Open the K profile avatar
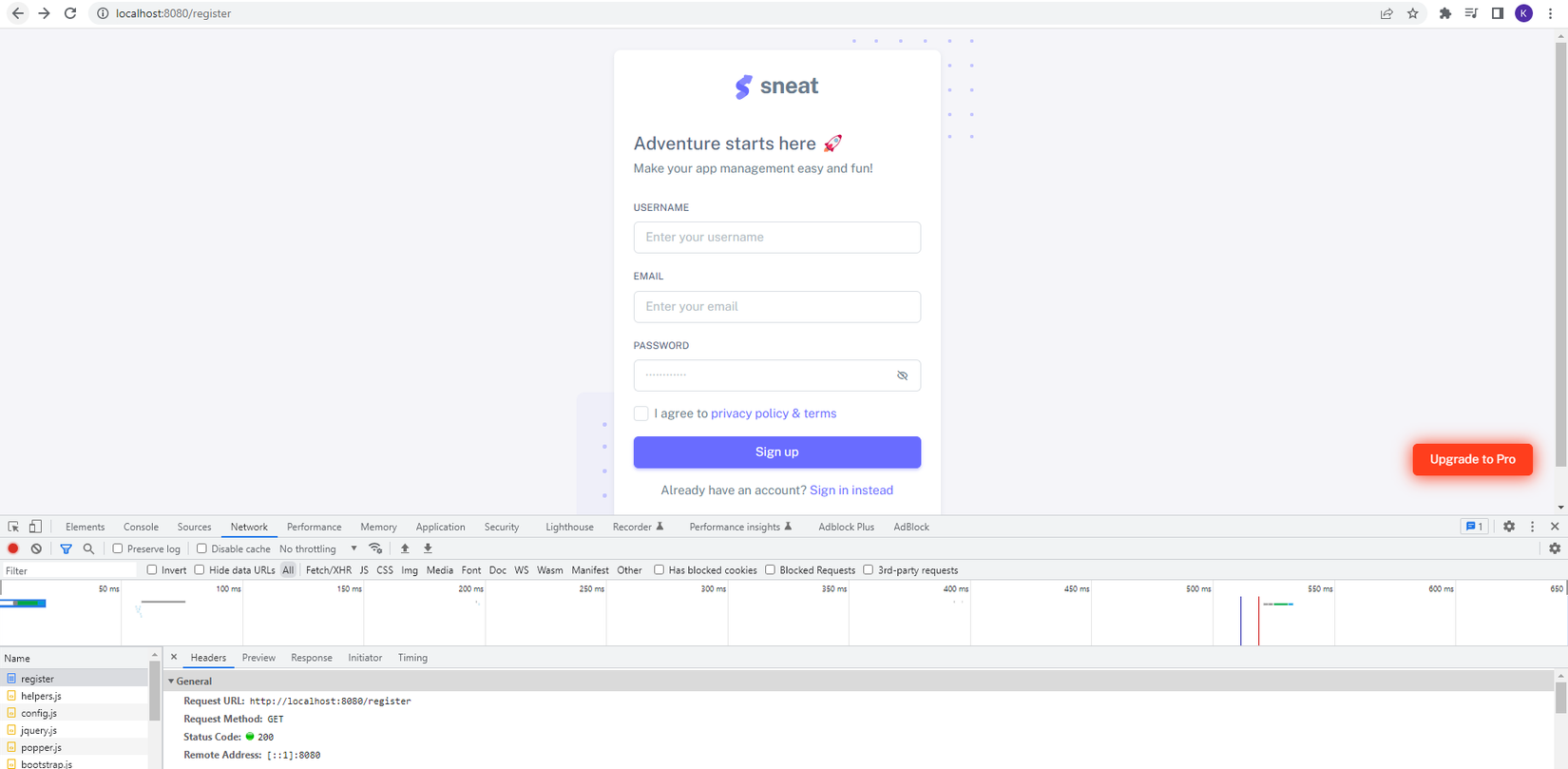1568x769 pixels. pos(1523,13)
